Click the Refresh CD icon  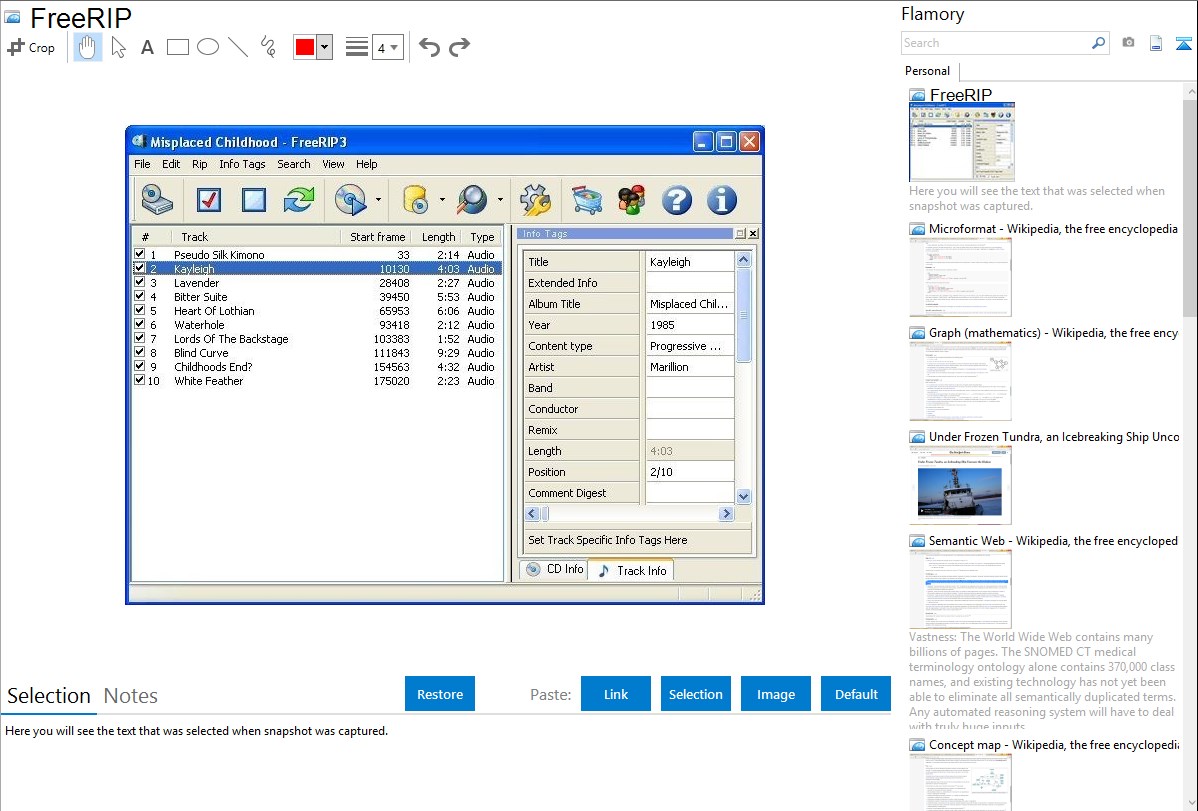[299, 200]
